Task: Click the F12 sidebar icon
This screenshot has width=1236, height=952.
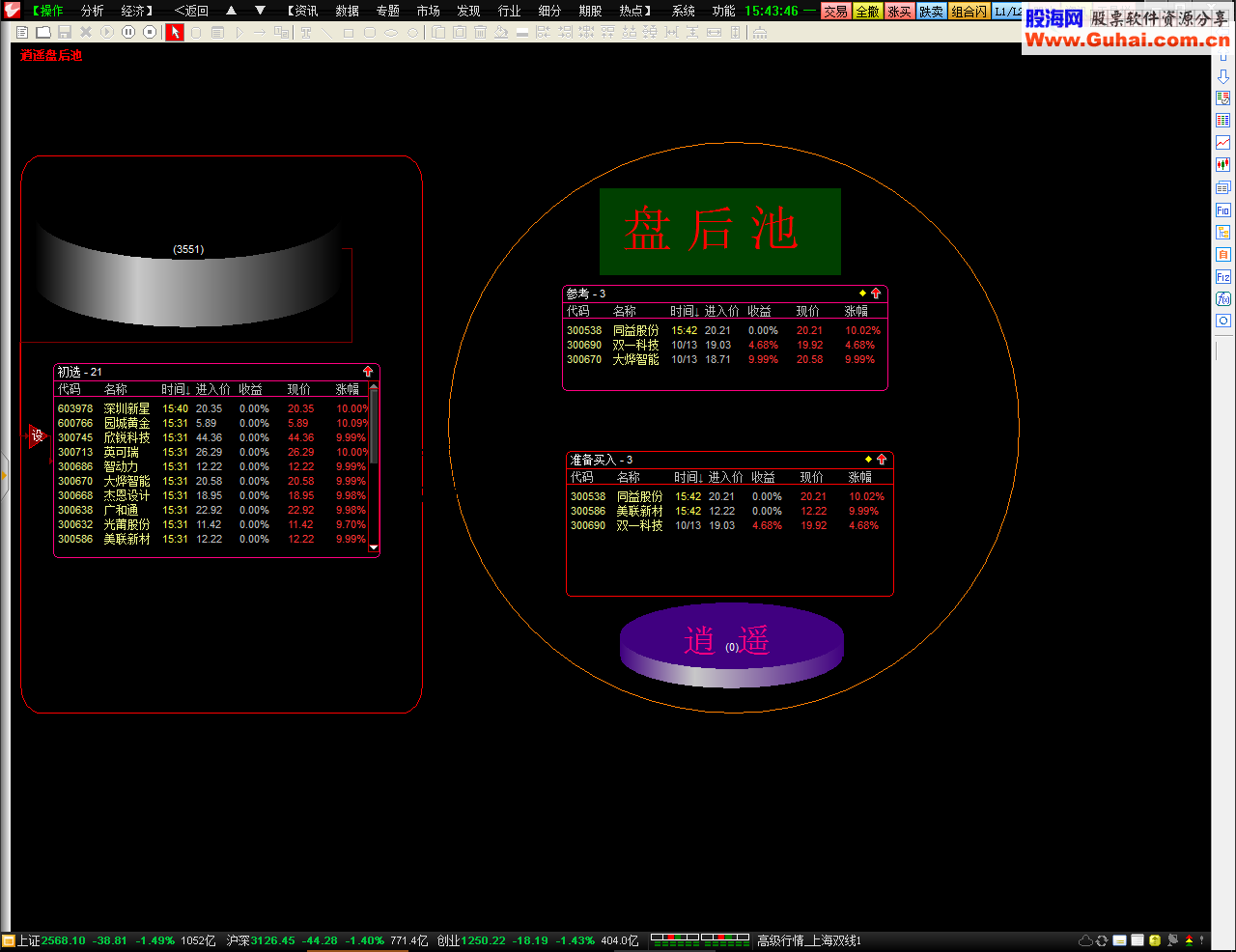Action: (1223, 276)
